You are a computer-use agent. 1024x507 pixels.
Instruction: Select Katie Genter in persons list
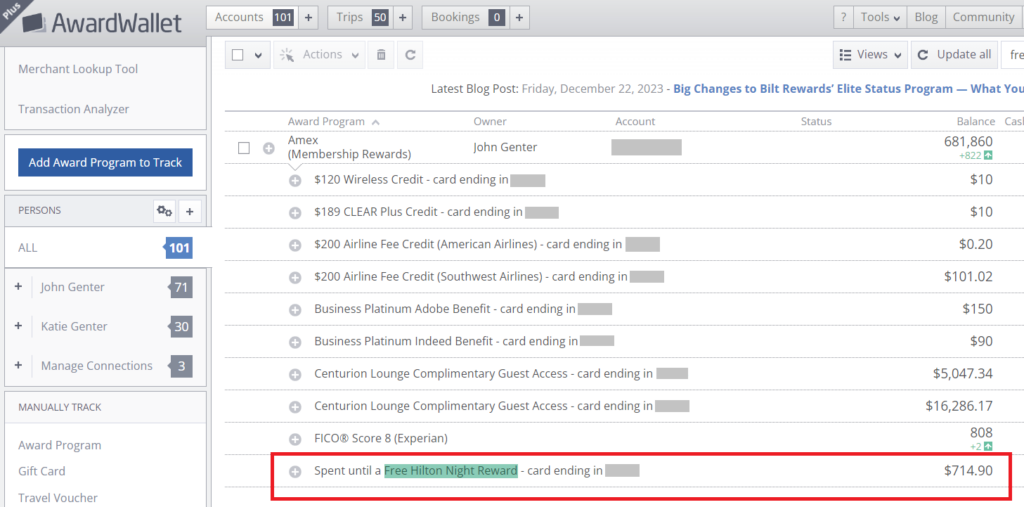click(74, 326)
